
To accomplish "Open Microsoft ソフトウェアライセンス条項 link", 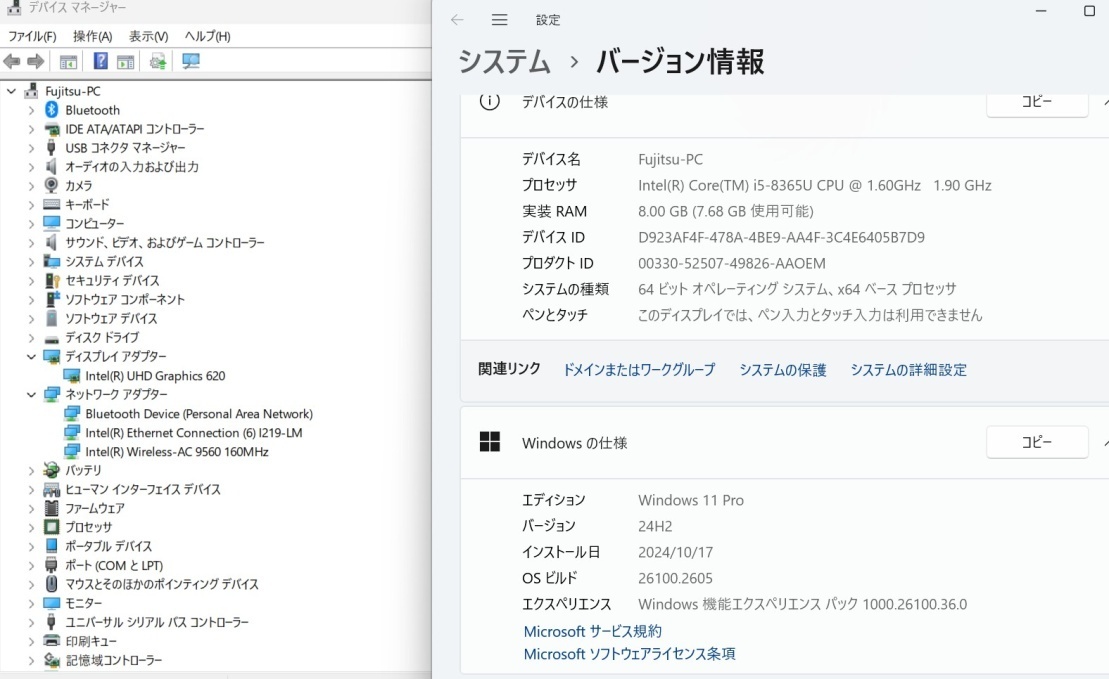I will pyautogui.click(x=629, y=654).
